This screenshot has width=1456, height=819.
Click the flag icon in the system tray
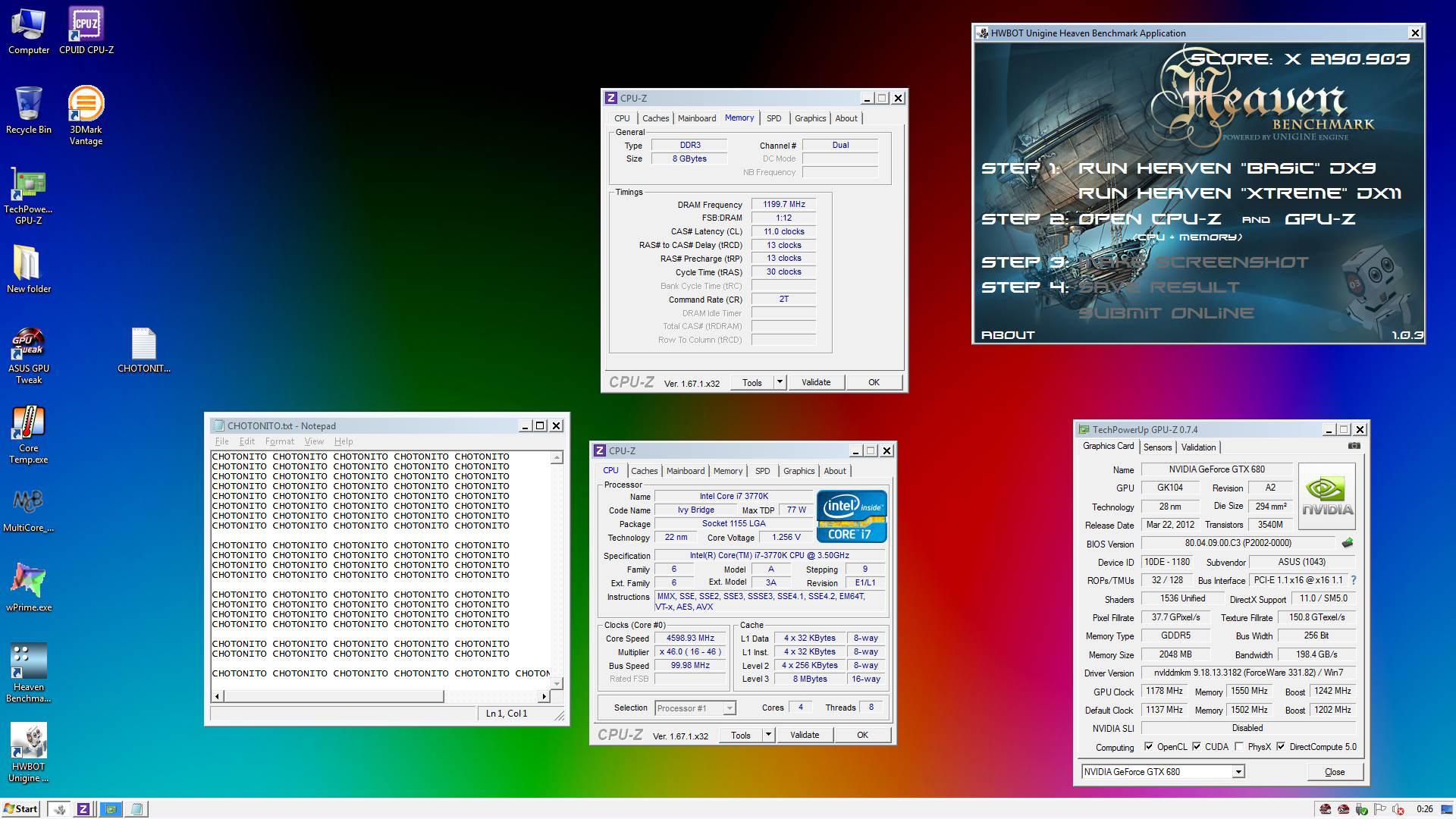pyautogui.click(x=1380, y=809)
